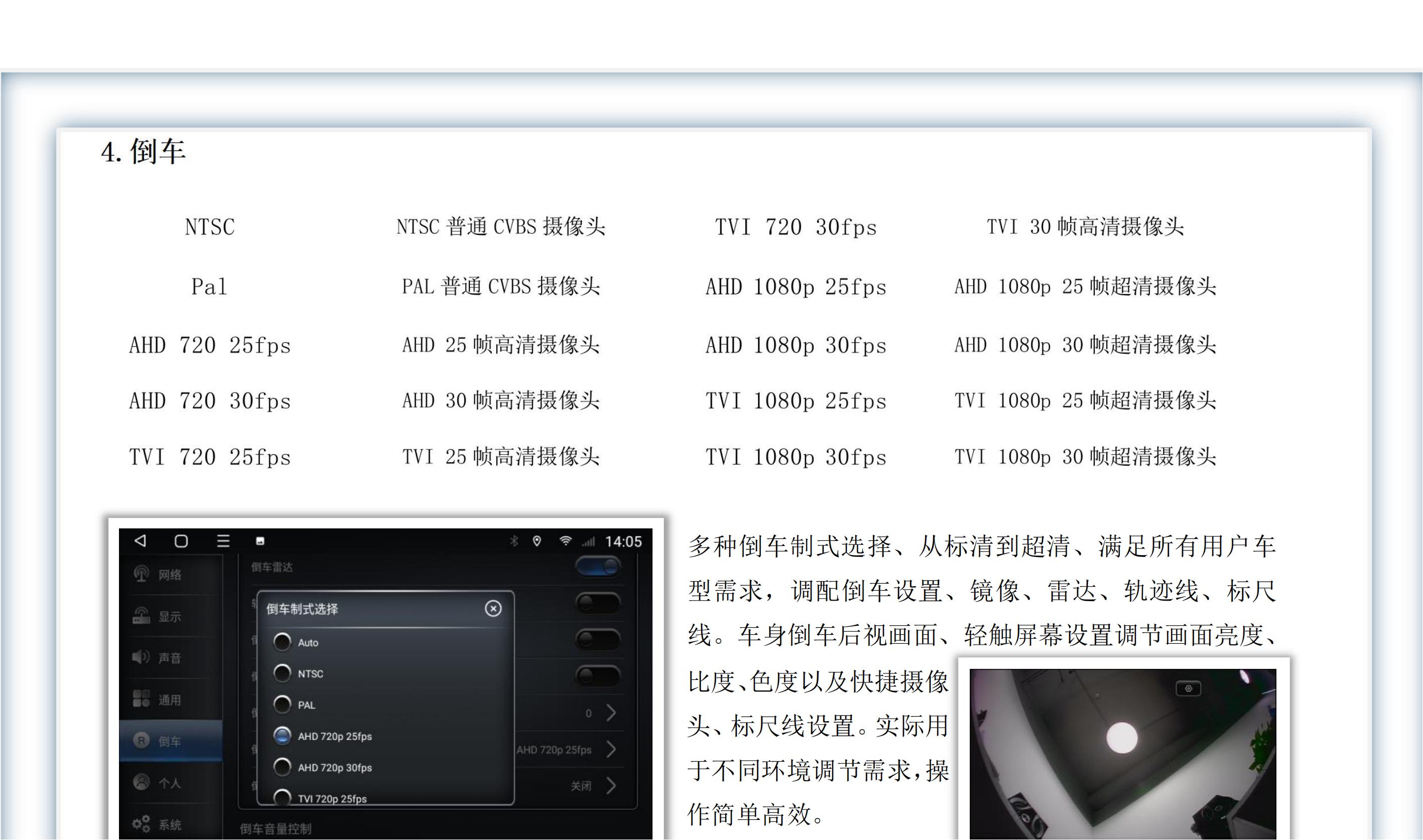This screenshot has width=1423, height=840.
Task: Open the three-line recent apps menu icon
Action: click(x=223, y=541)
